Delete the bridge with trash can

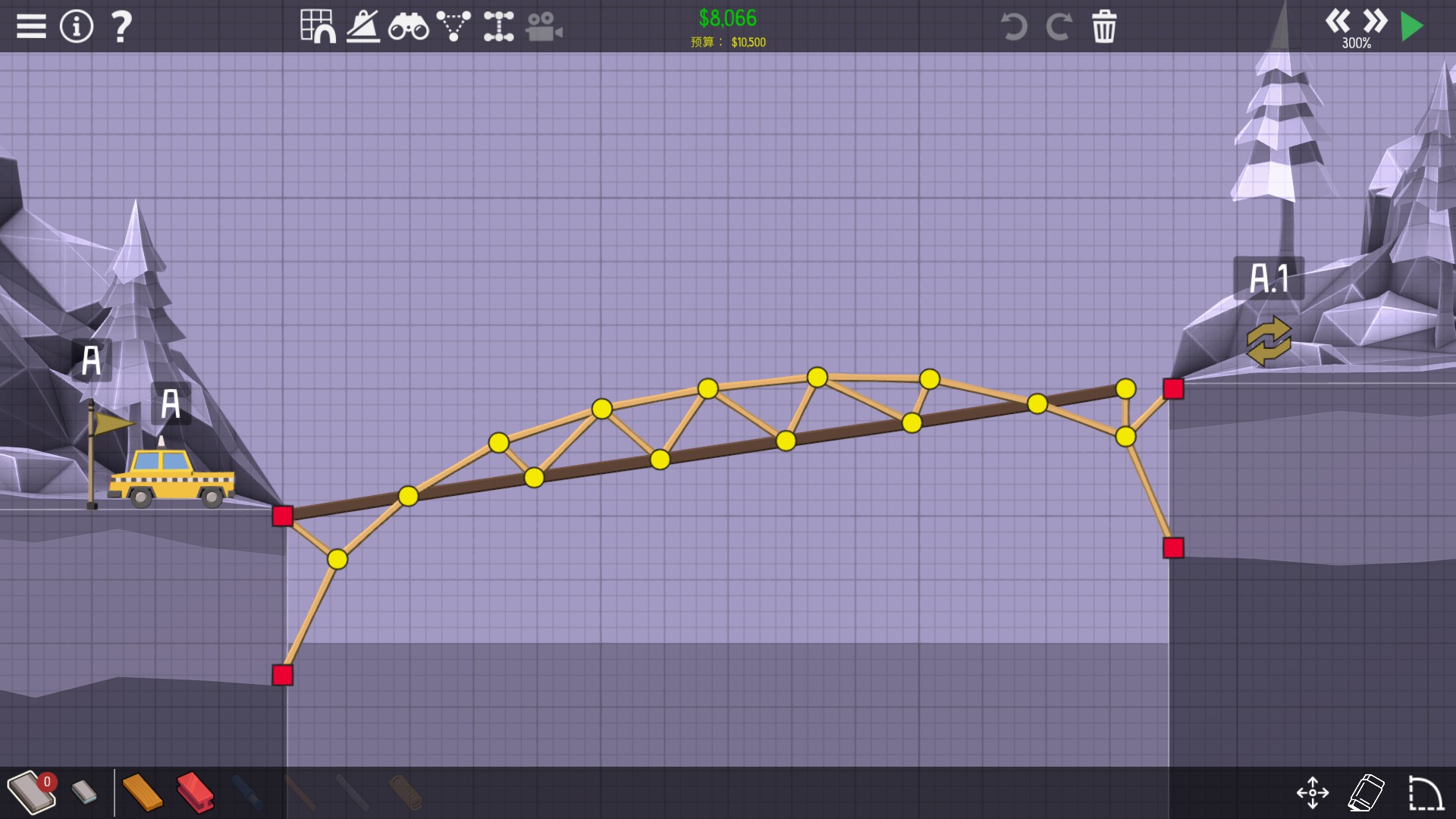(x=1104, y=27)
